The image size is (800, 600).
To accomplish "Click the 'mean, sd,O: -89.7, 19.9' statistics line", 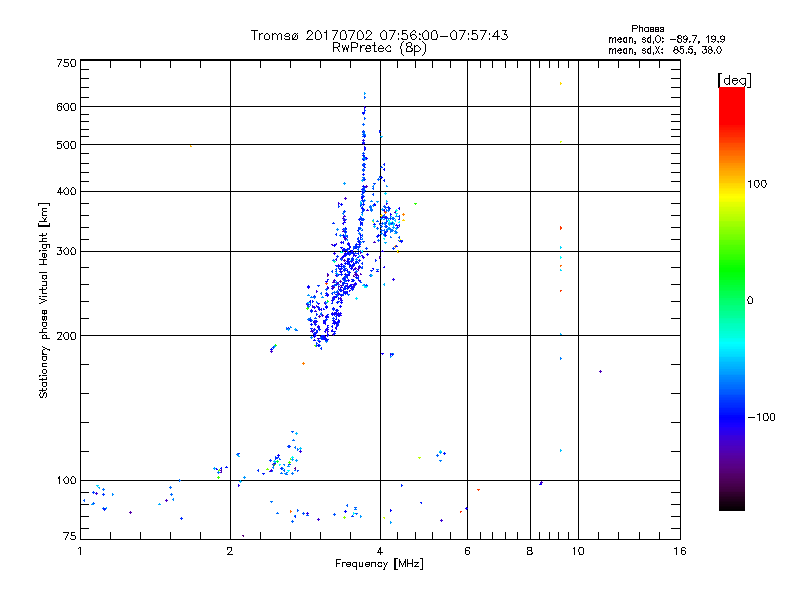I will click(666, 39).
